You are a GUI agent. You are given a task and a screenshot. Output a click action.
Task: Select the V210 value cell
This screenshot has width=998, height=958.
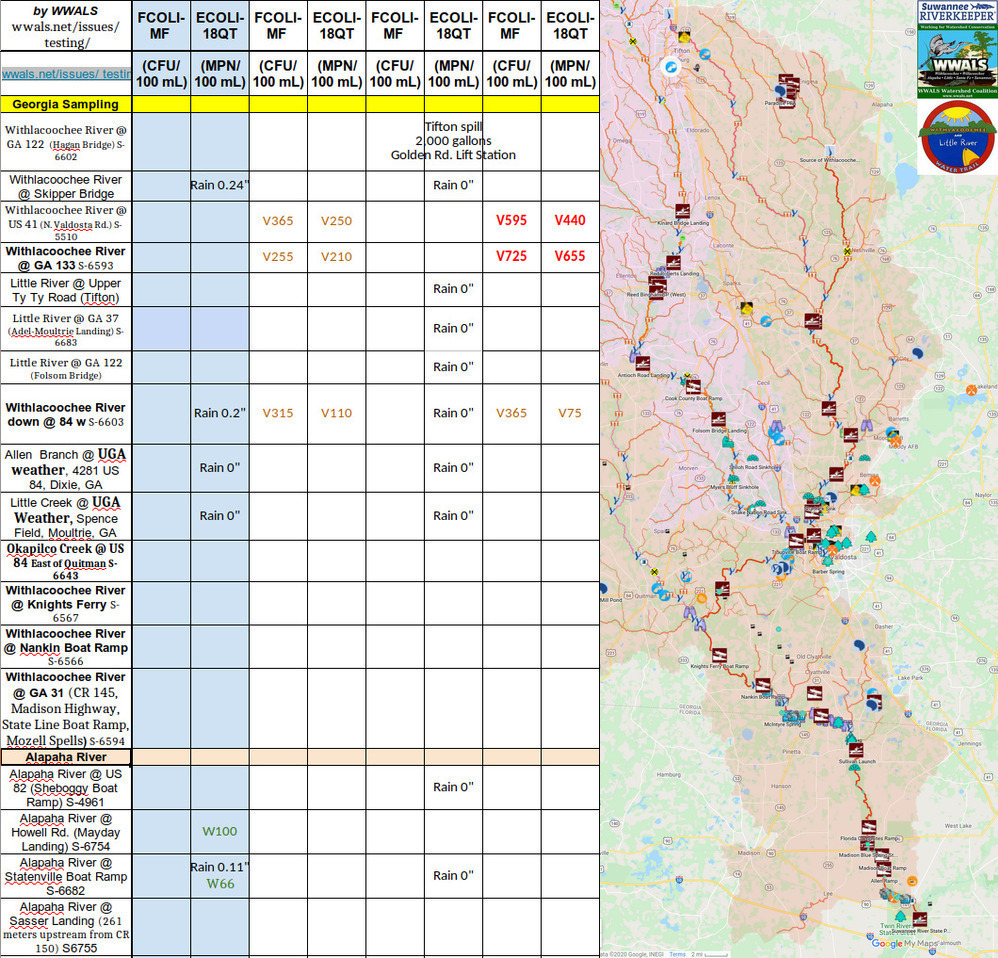(336, 257)
